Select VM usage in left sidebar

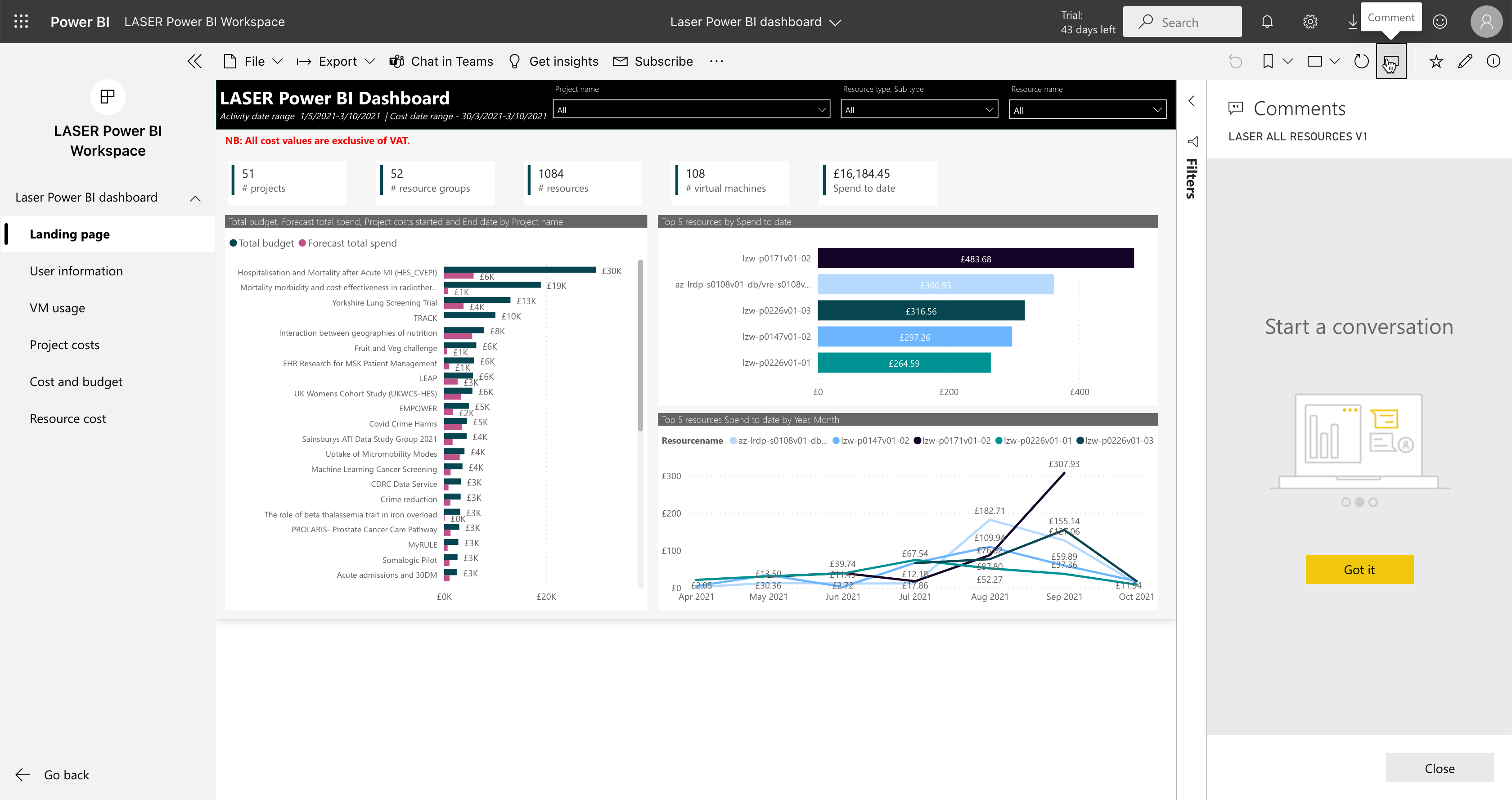58,307
